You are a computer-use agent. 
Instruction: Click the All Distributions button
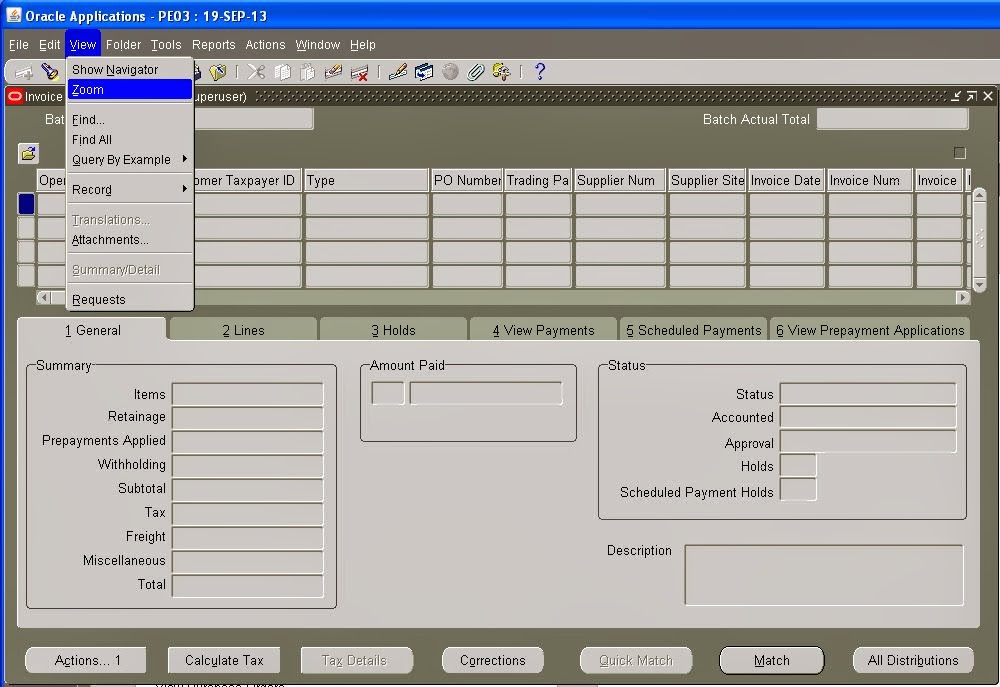[x=913, y=660]
